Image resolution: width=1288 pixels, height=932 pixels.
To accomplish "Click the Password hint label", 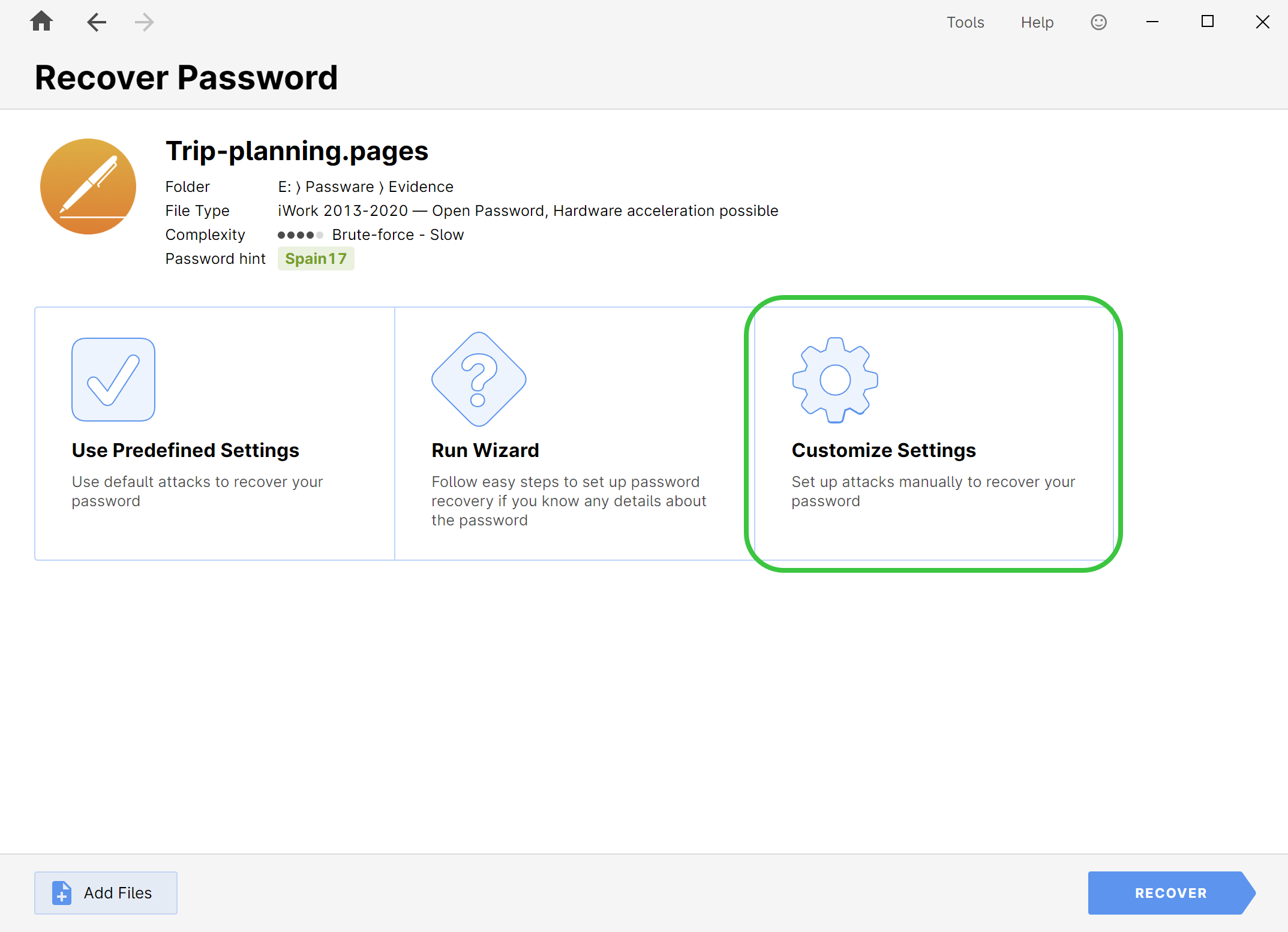I will 215,258.
